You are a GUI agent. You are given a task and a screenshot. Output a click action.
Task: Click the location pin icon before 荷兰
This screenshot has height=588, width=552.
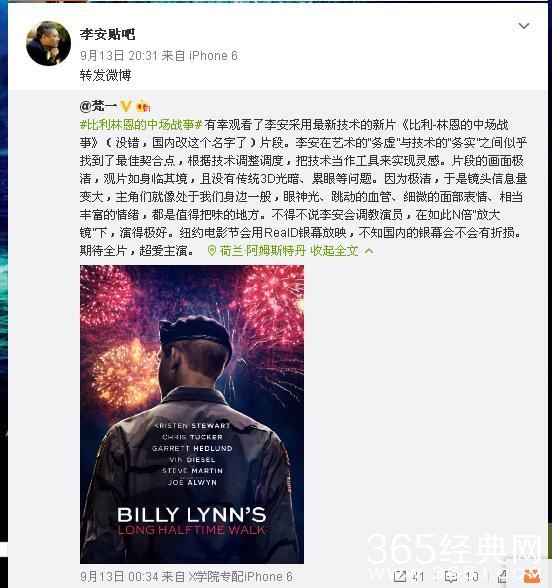212,250
